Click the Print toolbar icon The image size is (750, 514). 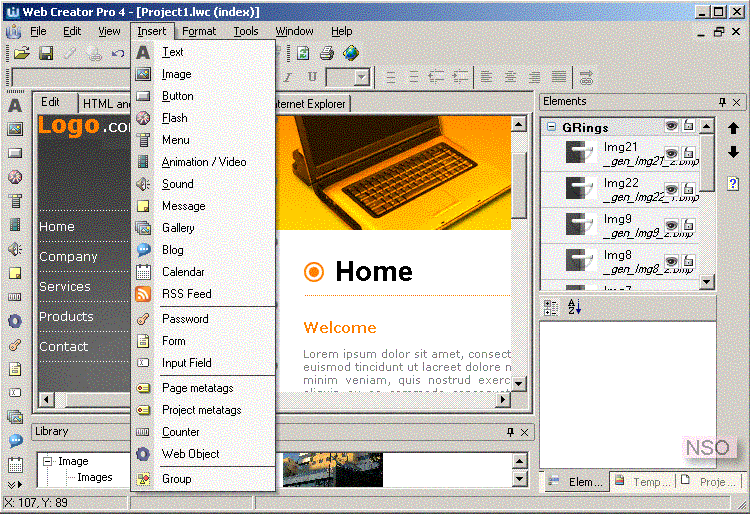[327, 53]
